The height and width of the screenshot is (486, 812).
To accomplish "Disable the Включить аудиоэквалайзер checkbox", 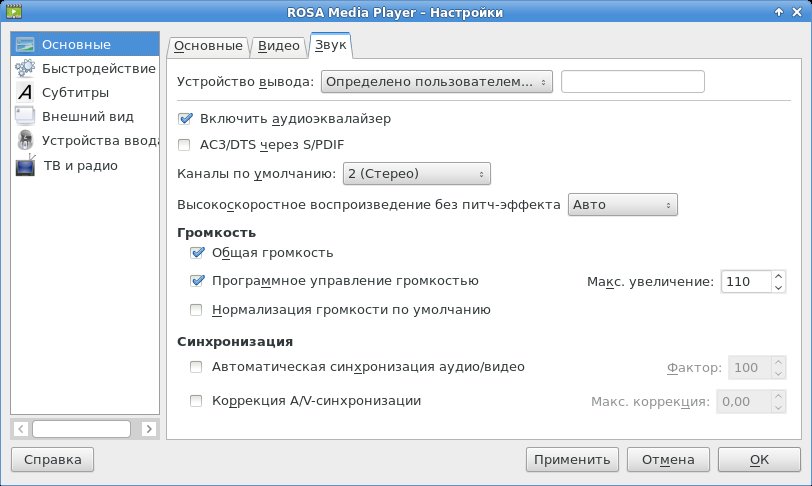I will [185, 119].
